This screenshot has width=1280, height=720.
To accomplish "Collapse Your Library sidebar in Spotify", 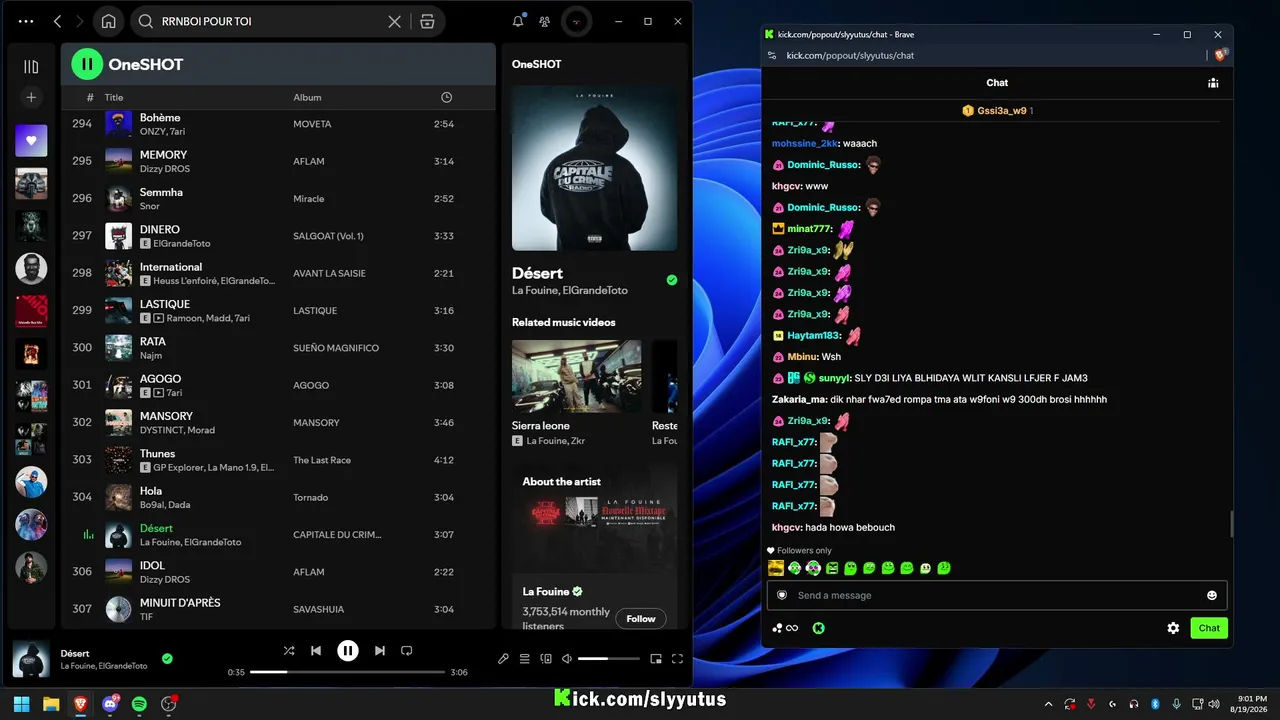I will (31, 67).
